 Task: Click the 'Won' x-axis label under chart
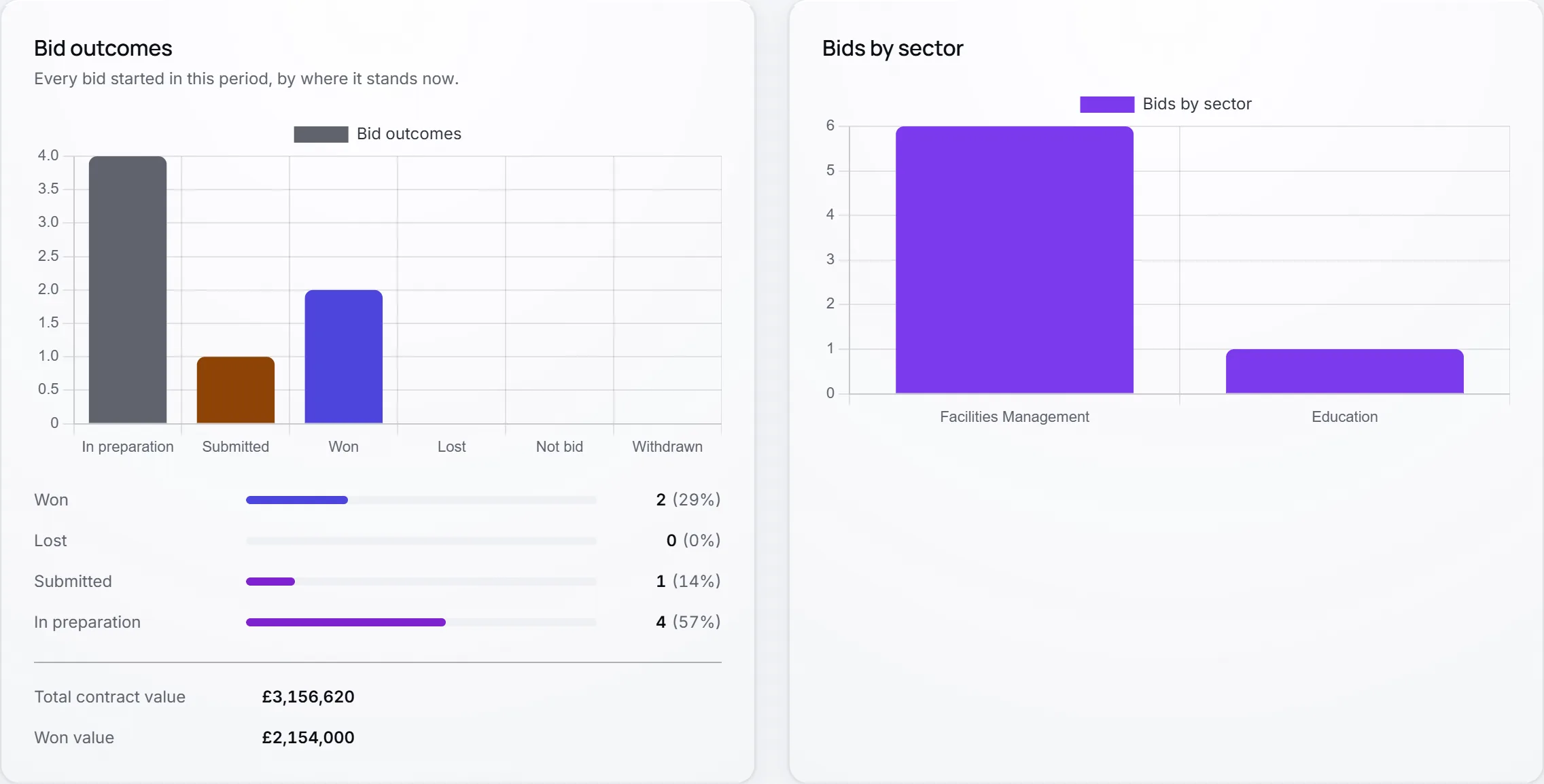(344, 446)
